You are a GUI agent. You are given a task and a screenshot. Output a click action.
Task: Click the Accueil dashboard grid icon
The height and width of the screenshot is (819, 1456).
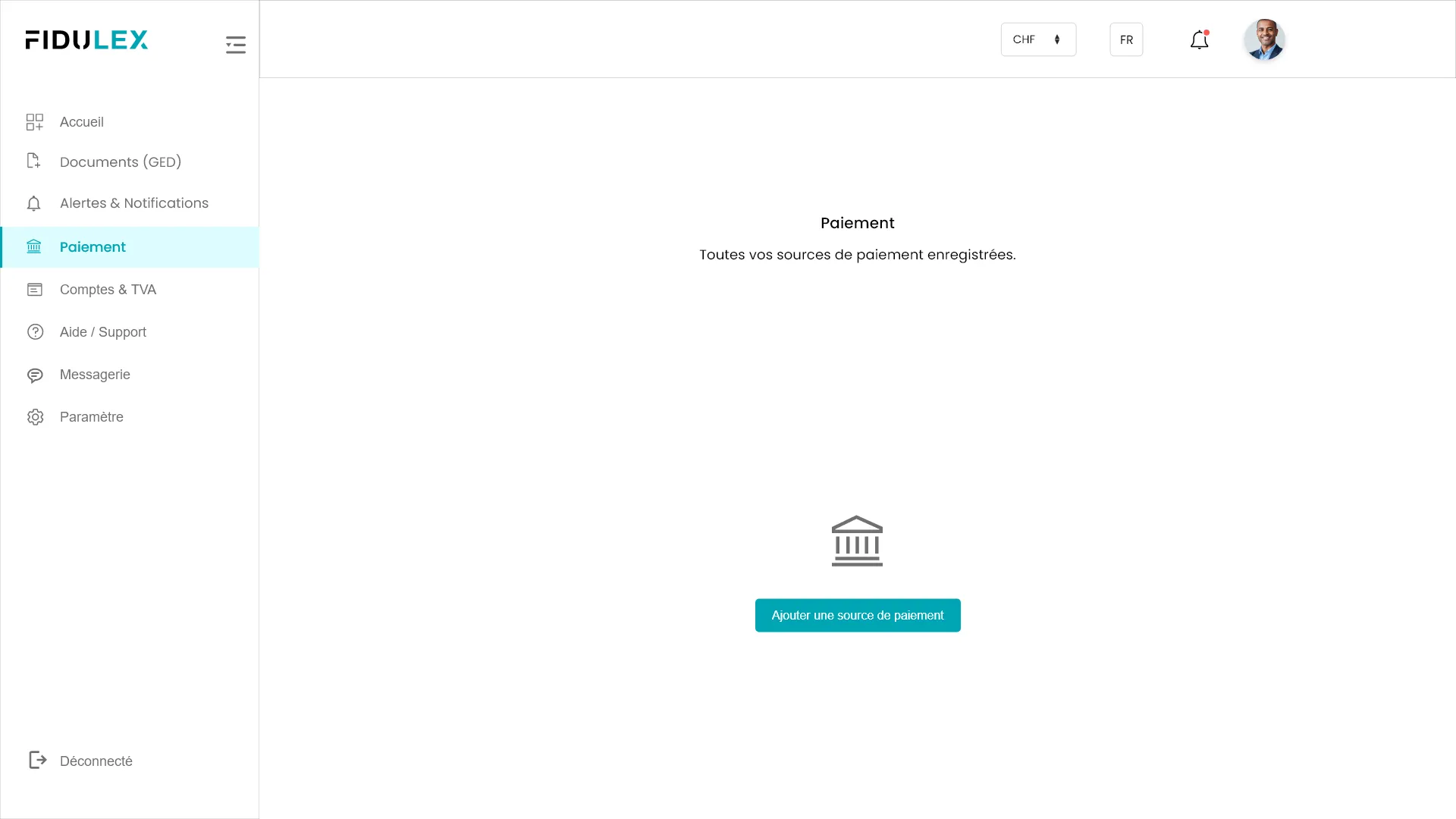pyautogui.click(x=35, y=122)
